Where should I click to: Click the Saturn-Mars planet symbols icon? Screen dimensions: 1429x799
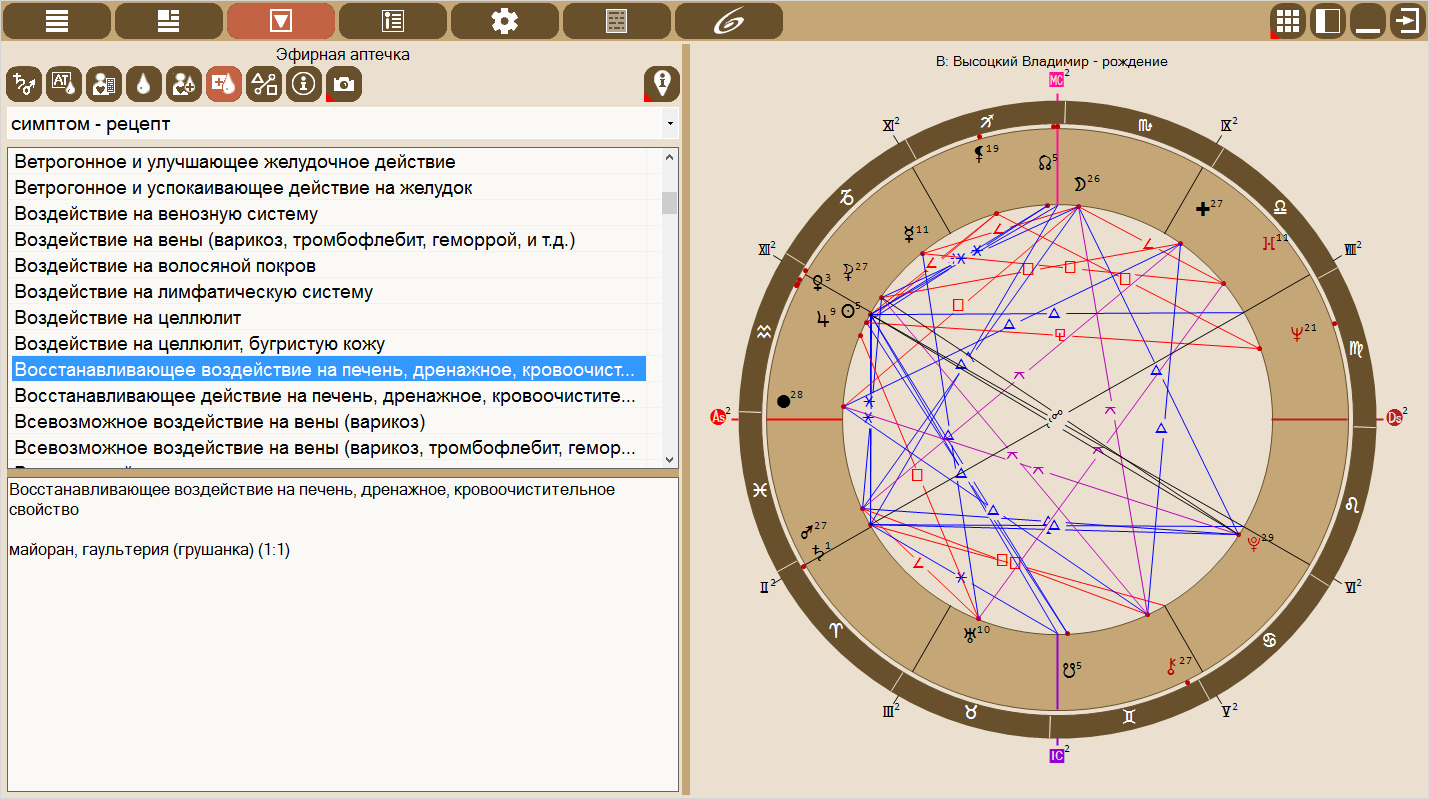point(24,85)
